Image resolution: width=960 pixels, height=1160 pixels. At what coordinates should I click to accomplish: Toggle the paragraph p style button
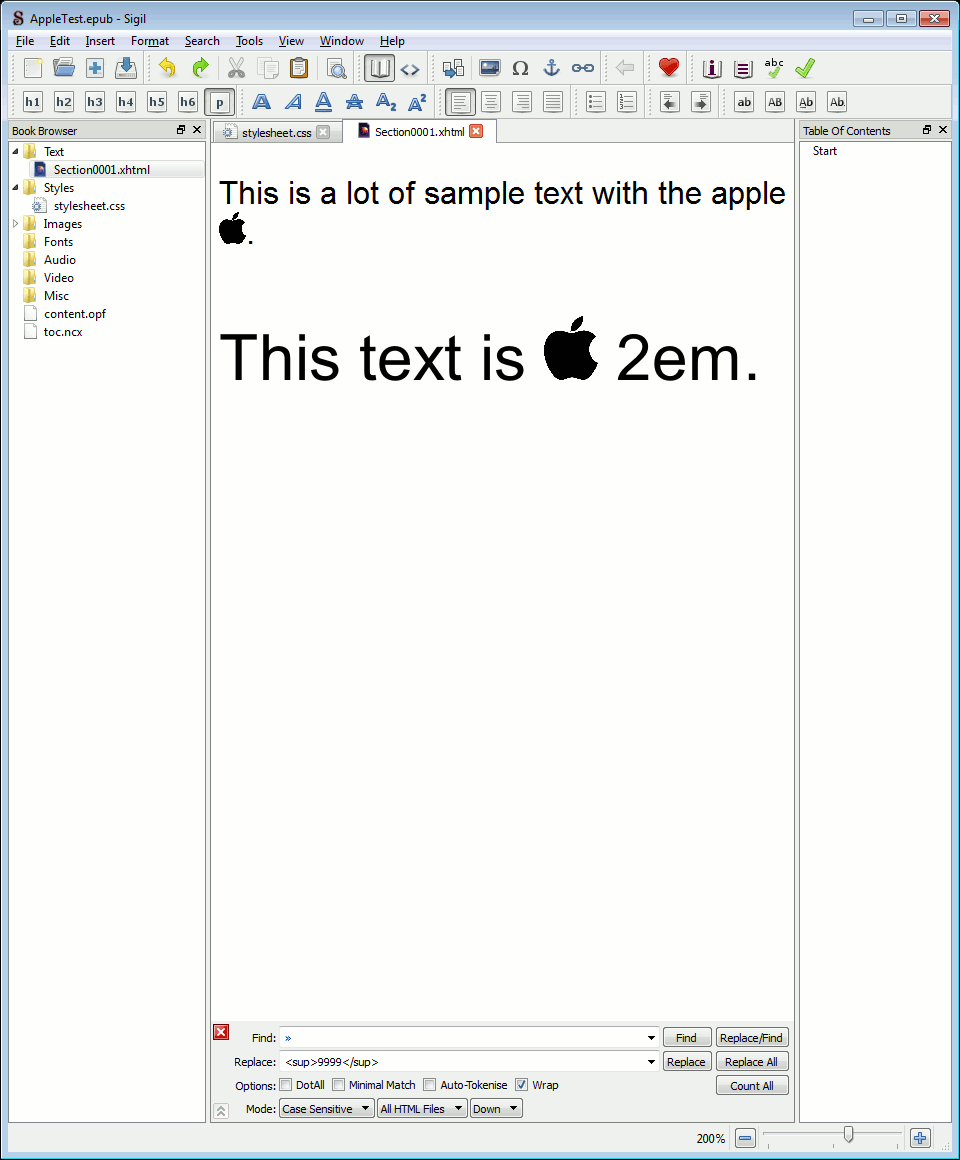coord(219,102)
